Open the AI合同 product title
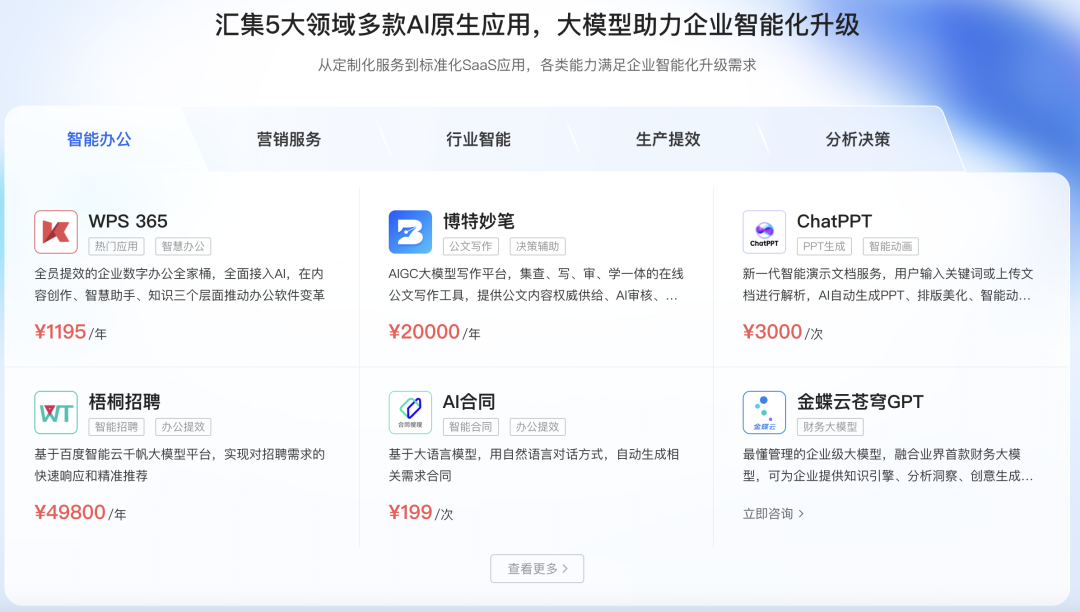 [469, 402]
